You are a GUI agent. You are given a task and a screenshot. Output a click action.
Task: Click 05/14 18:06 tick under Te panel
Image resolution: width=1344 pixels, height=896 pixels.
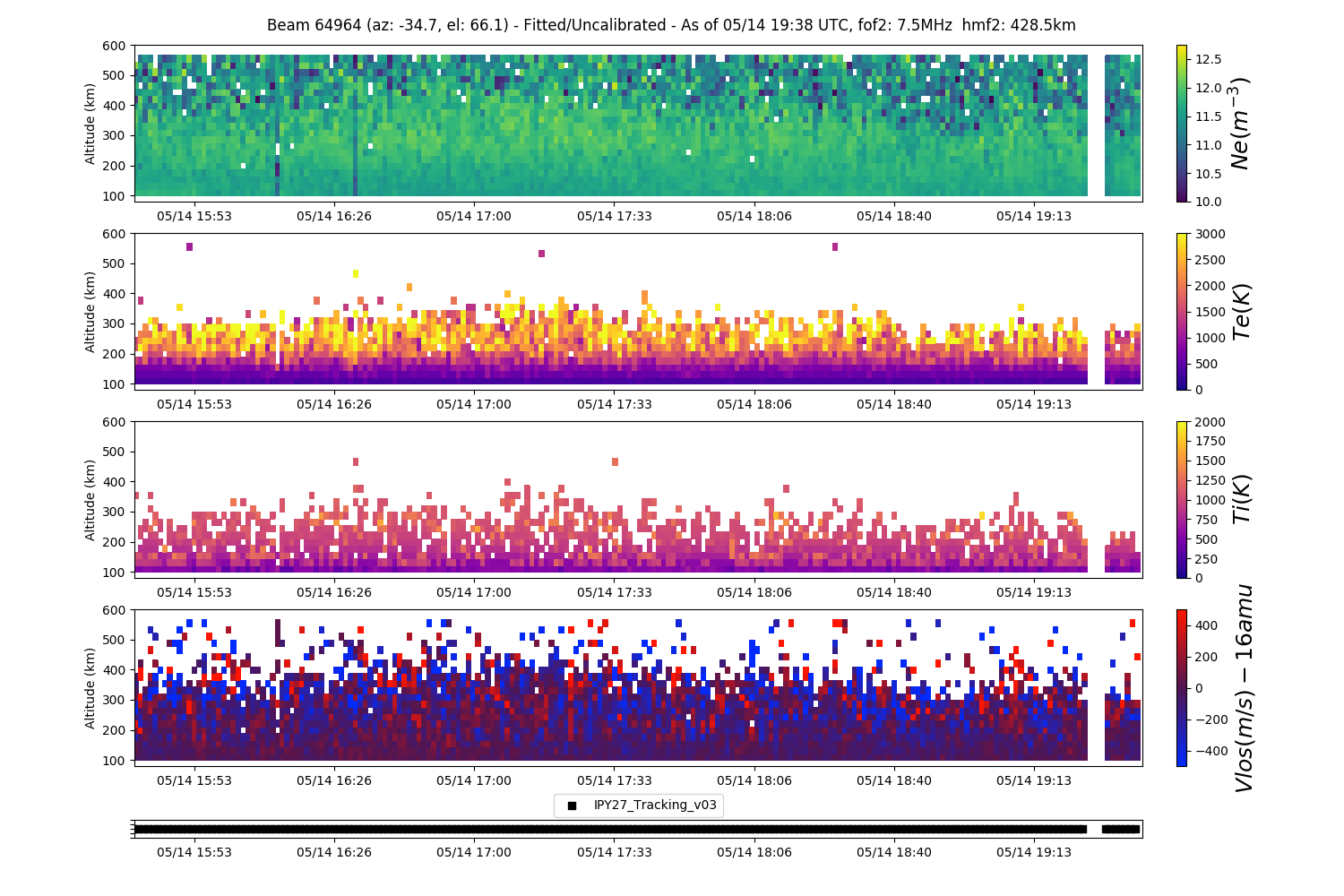[754, 404]
